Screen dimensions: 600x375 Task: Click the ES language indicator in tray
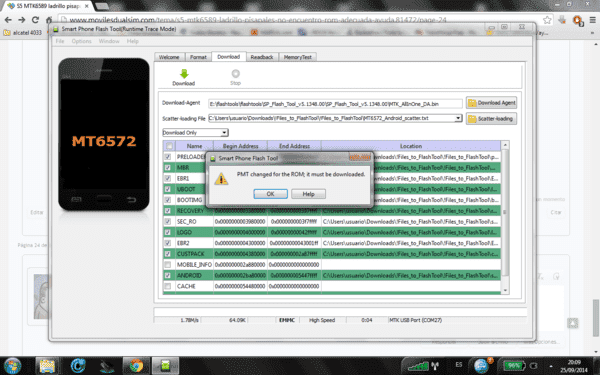coord(459,365)
